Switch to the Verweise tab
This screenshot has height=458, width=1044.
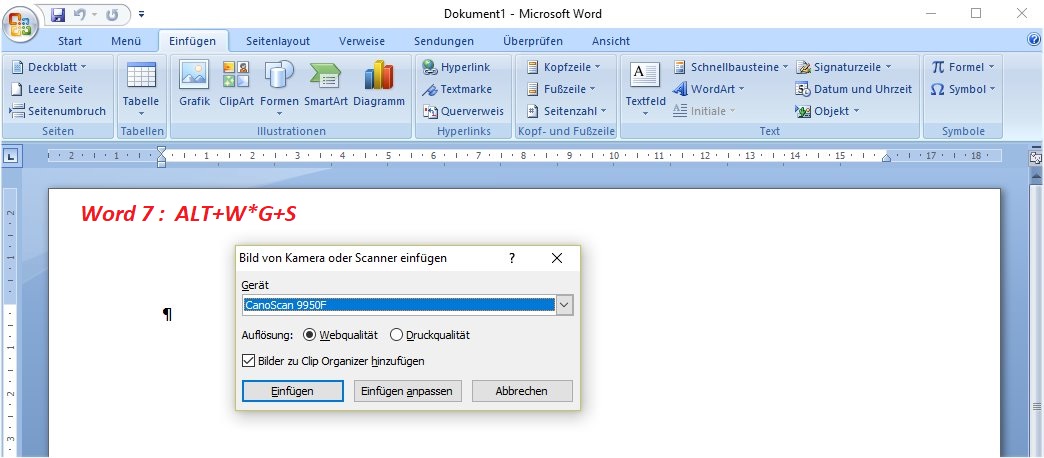[x=362, y=41]
